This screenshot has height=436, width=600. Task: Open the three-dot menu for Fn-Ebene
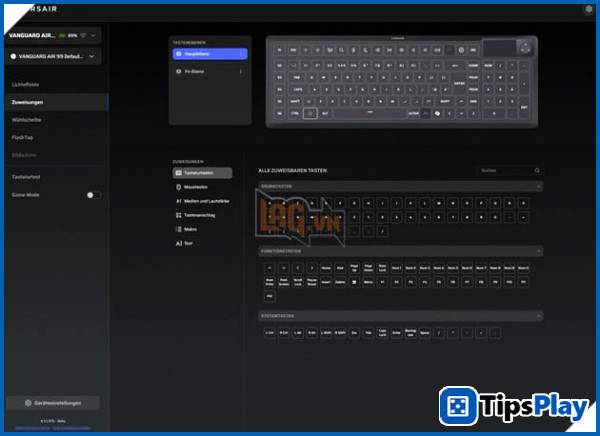[241, 72]
